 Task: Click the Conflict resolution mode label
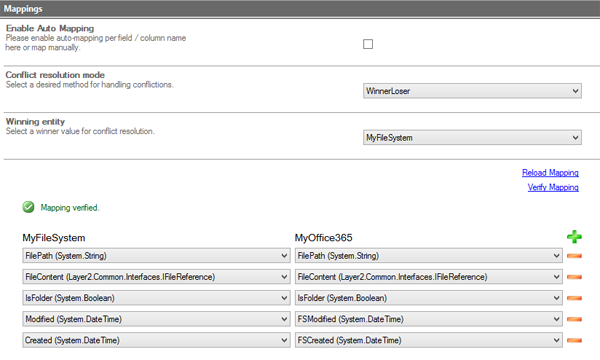(55, 75)
